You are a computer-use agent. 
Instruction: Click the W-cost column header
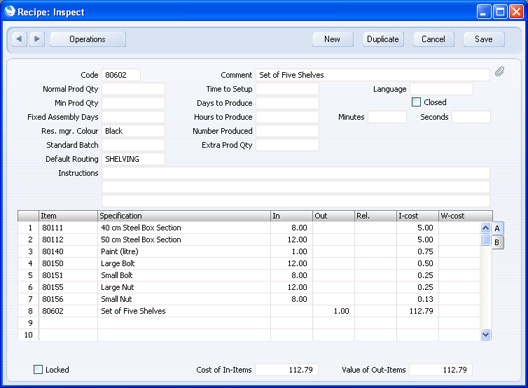click(465, 216)
